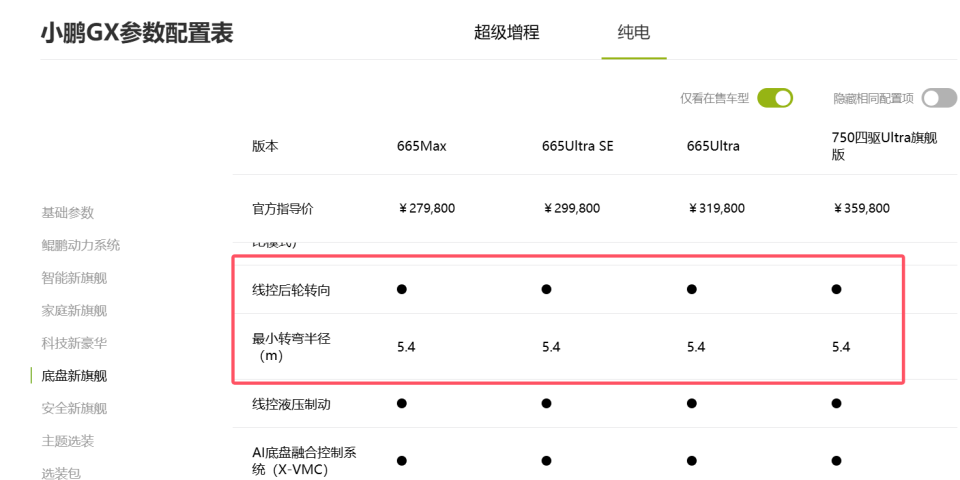Go to 智能新旗舰 section

coord(74,278)
